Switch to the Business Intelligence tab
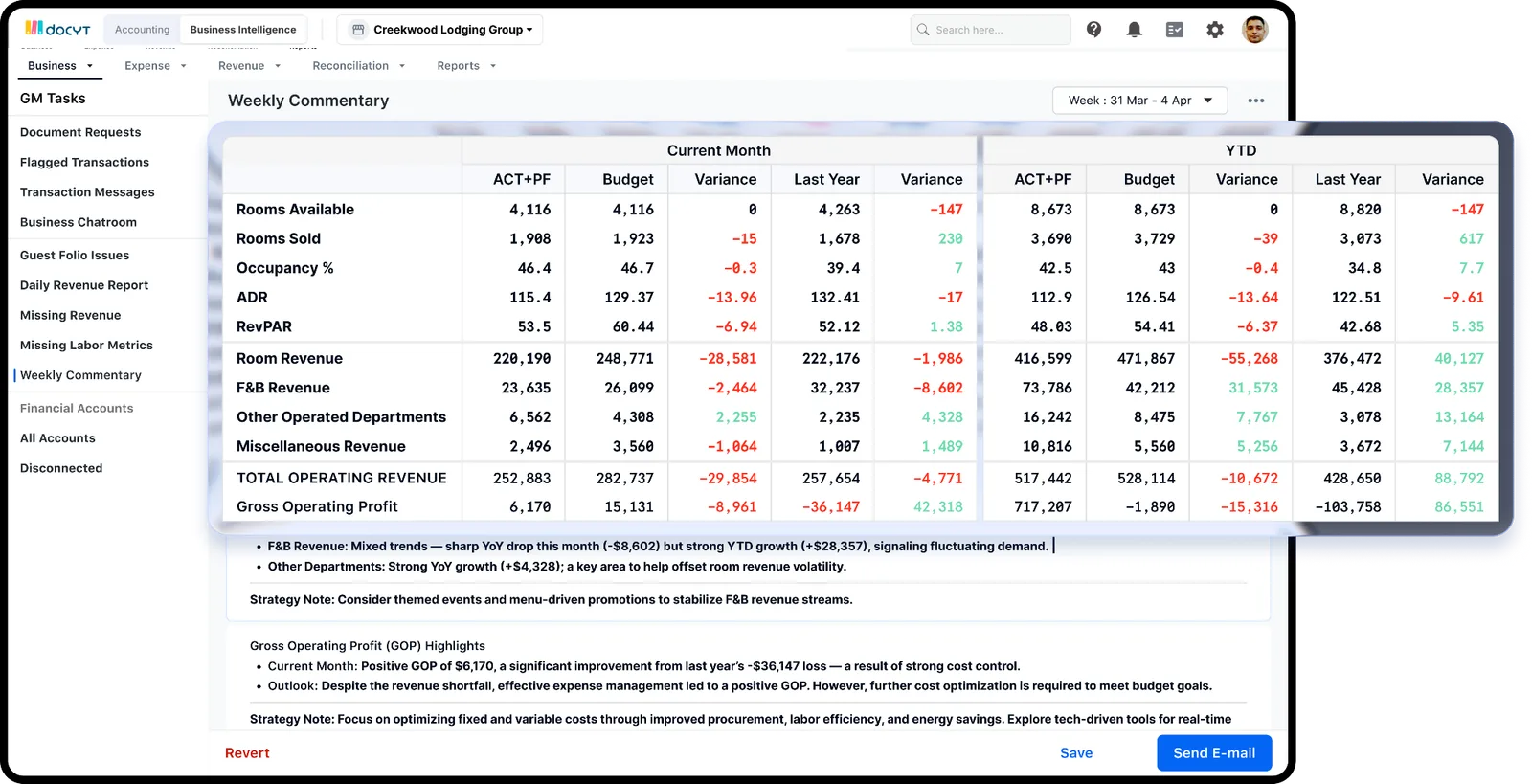 click(243, 30)
